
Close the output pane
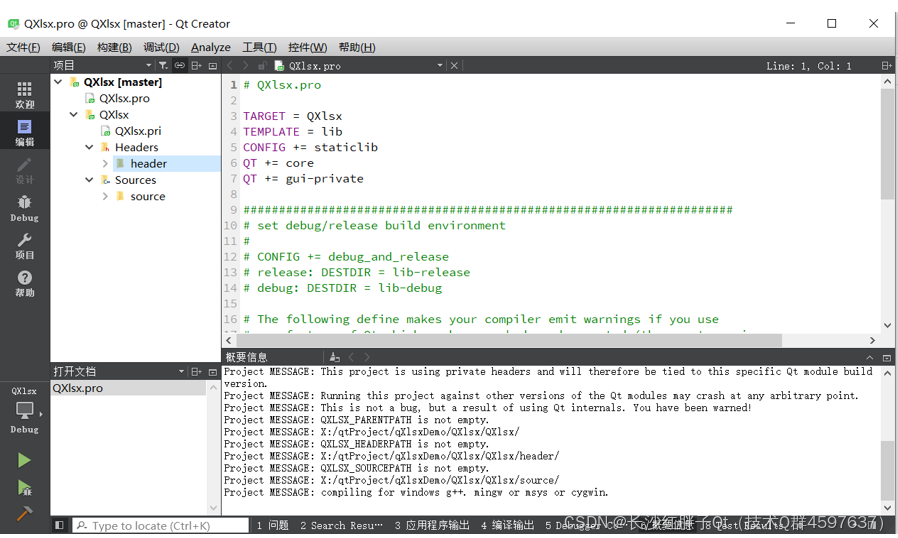[x=887, y=358]
